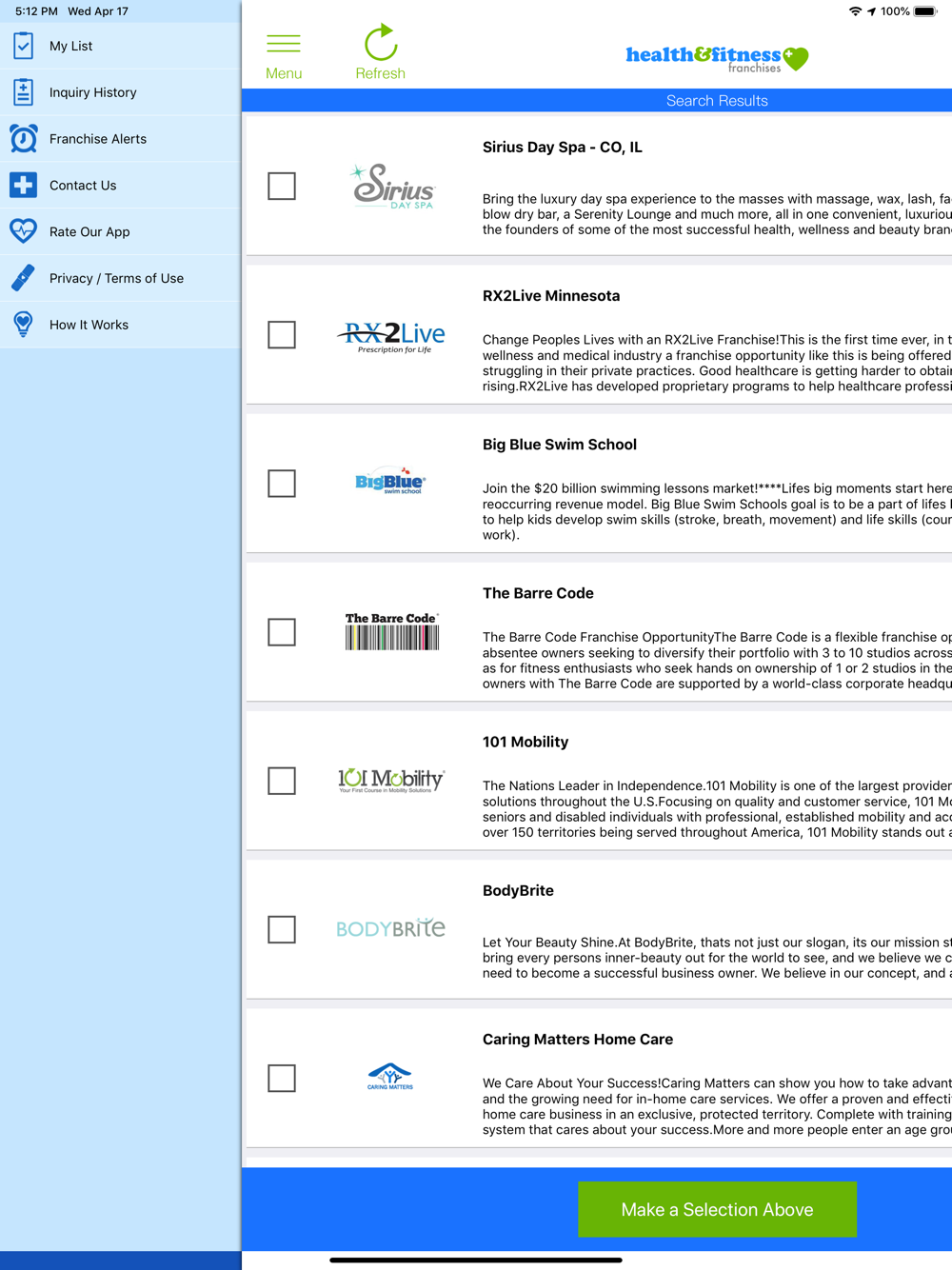
Task: Tick The Barre Code checkbox
Action: click(282, 632)
